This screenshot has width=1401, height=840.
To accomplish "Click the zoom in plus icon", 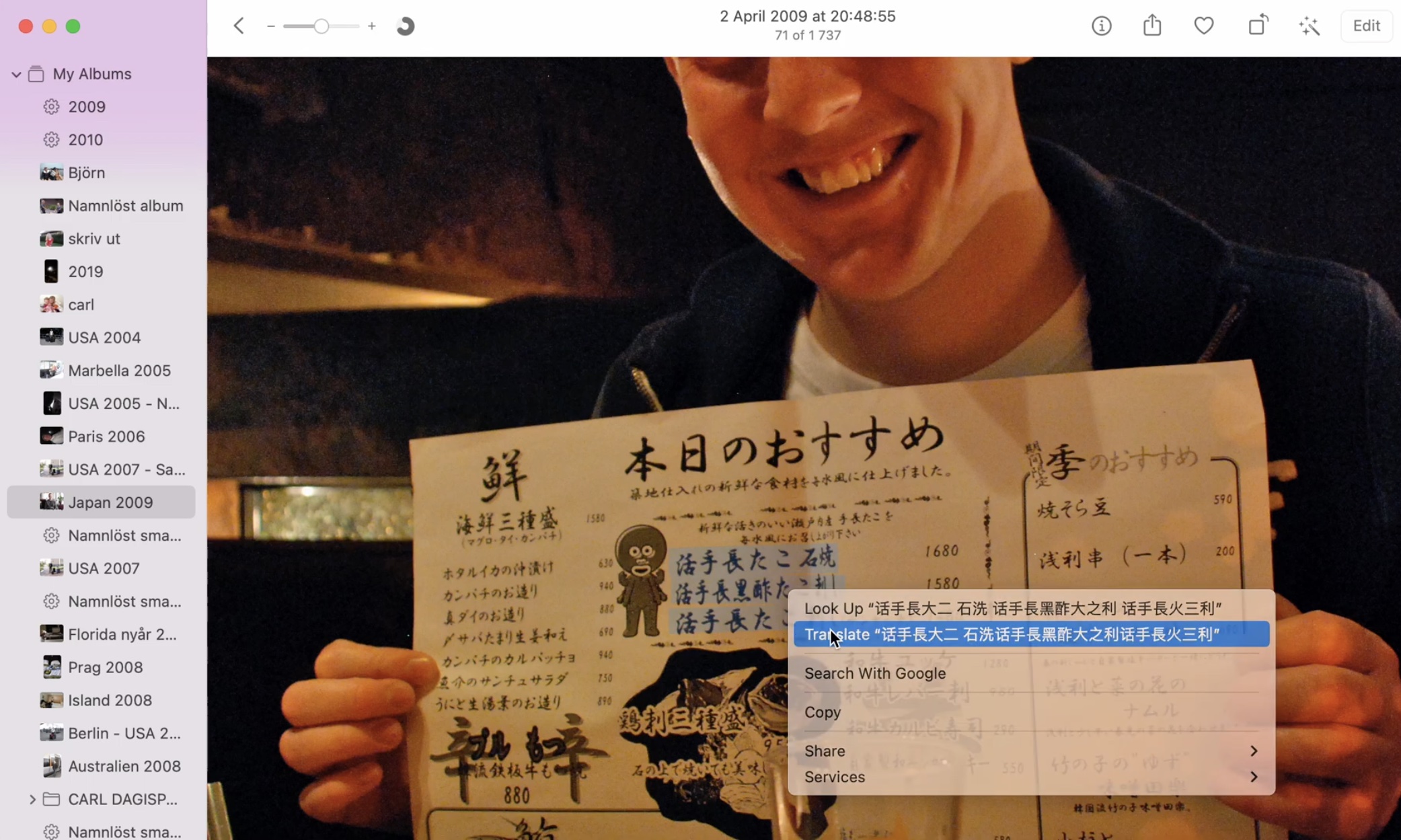I will tap(372, 26).
